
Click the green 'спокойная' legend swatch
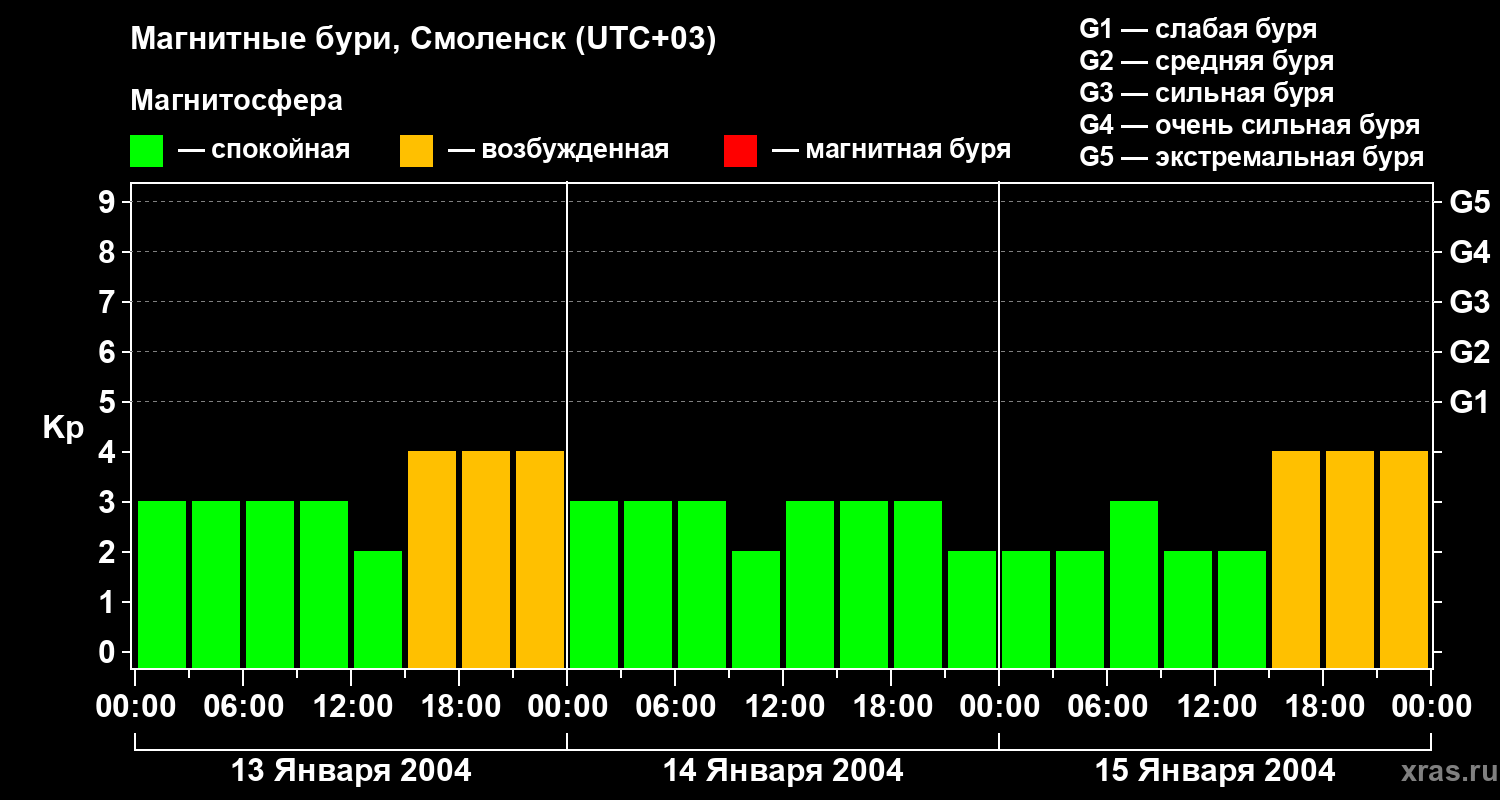147,151
